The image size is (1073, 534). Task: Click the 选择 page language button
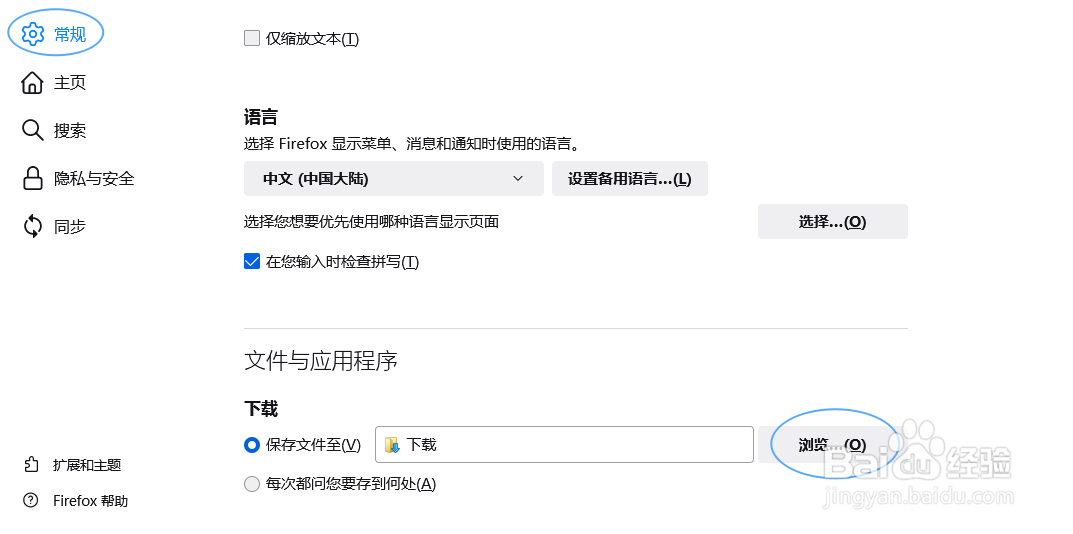[x=832, y=222]
